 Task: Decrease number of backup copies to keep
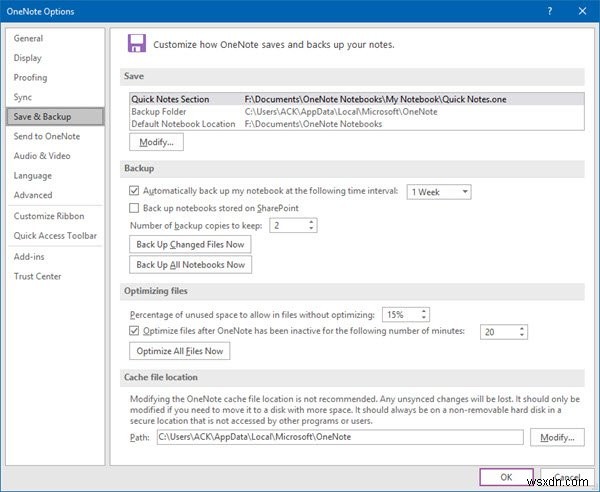pos(311,228)
